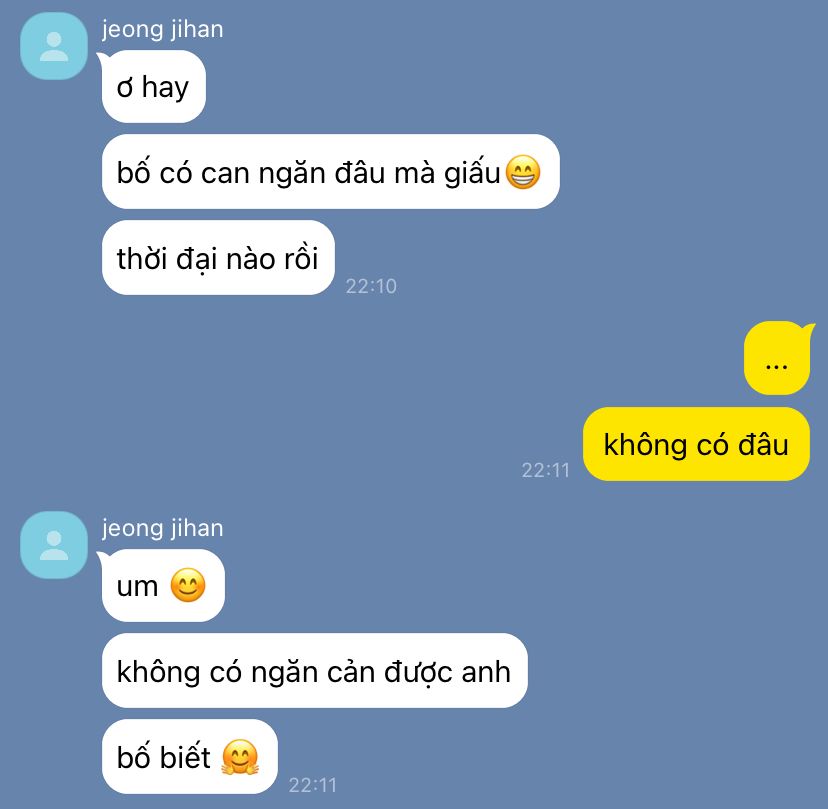Click the 22:11 timestamp after 'bố biết'
828x809 pixels.
[313, 785]
